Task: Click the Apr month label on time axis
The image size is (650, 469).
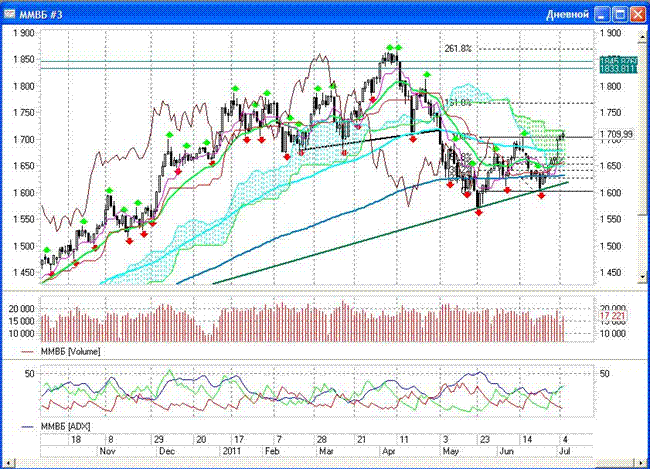Action: tap(389, 451)
